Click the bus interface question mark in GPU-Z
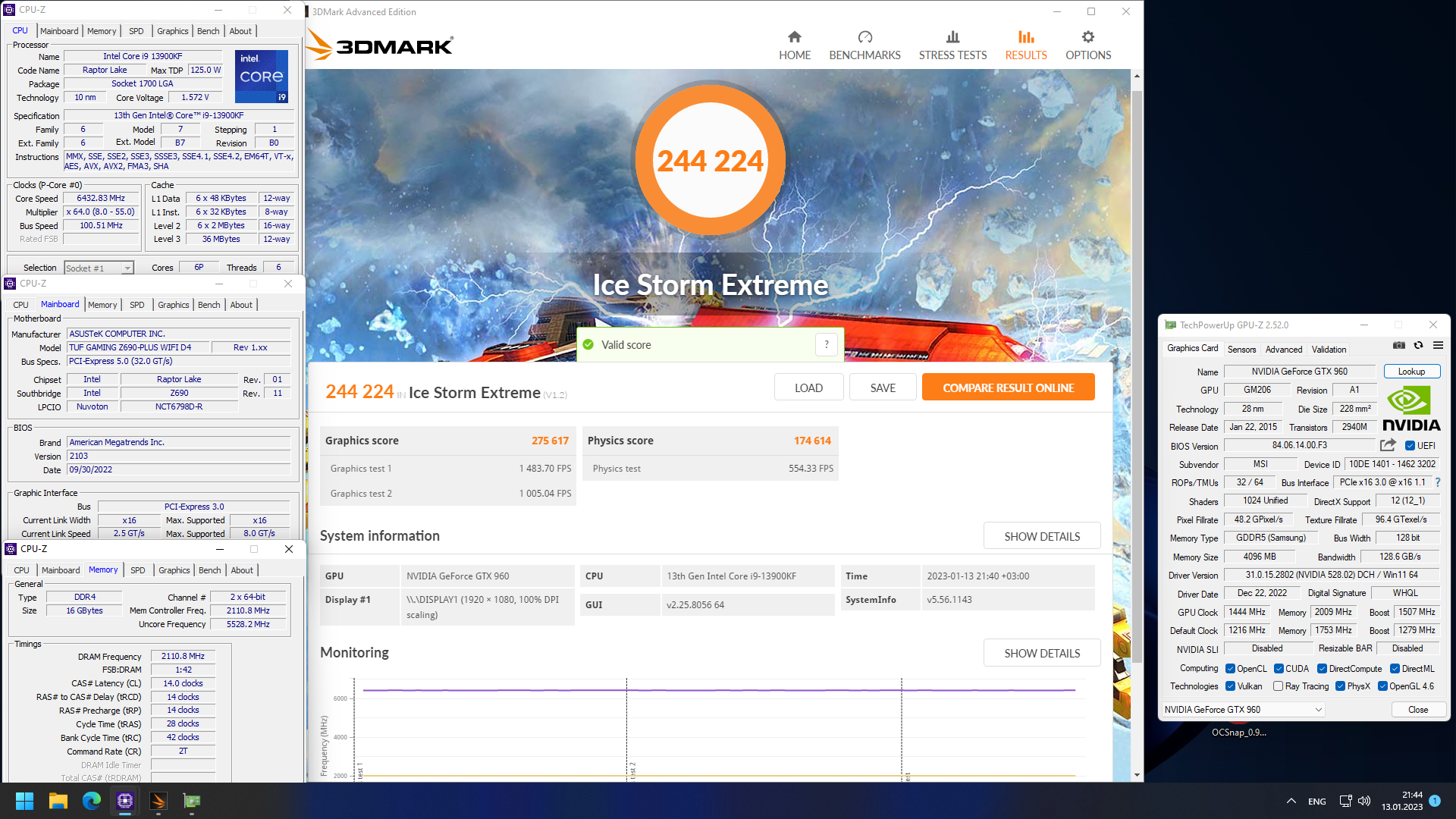This screenshot has width=1456, height=819. (1438, 482)
